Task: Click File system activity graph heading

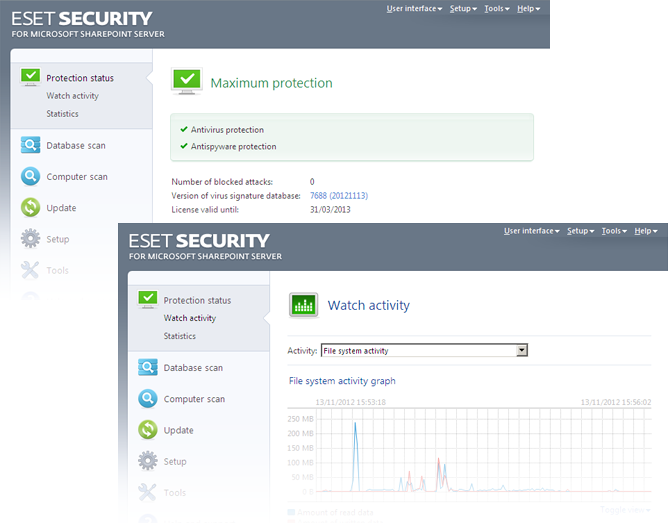Action: 342,381
